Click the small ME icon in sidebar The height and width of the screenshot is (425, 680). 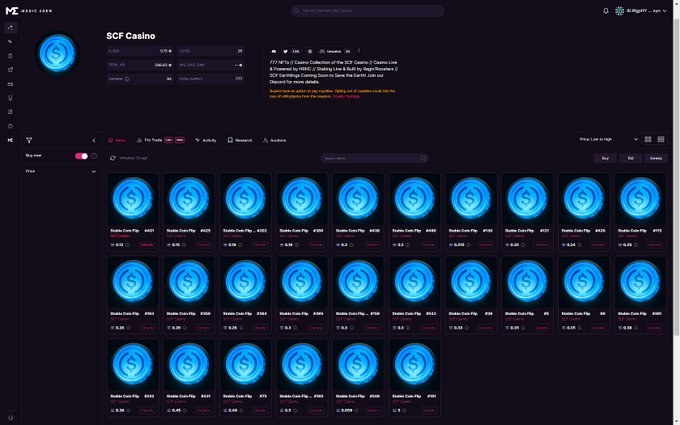click(x=10, y=140)
